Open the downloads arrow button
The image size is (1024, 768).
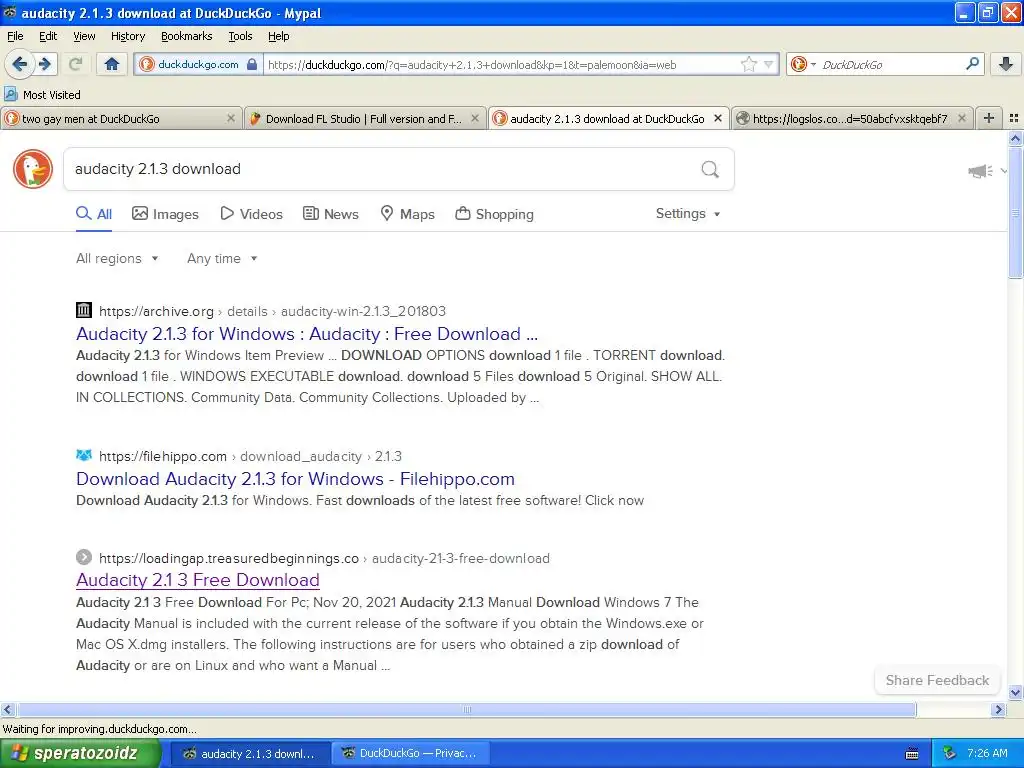click(1006, 64)
